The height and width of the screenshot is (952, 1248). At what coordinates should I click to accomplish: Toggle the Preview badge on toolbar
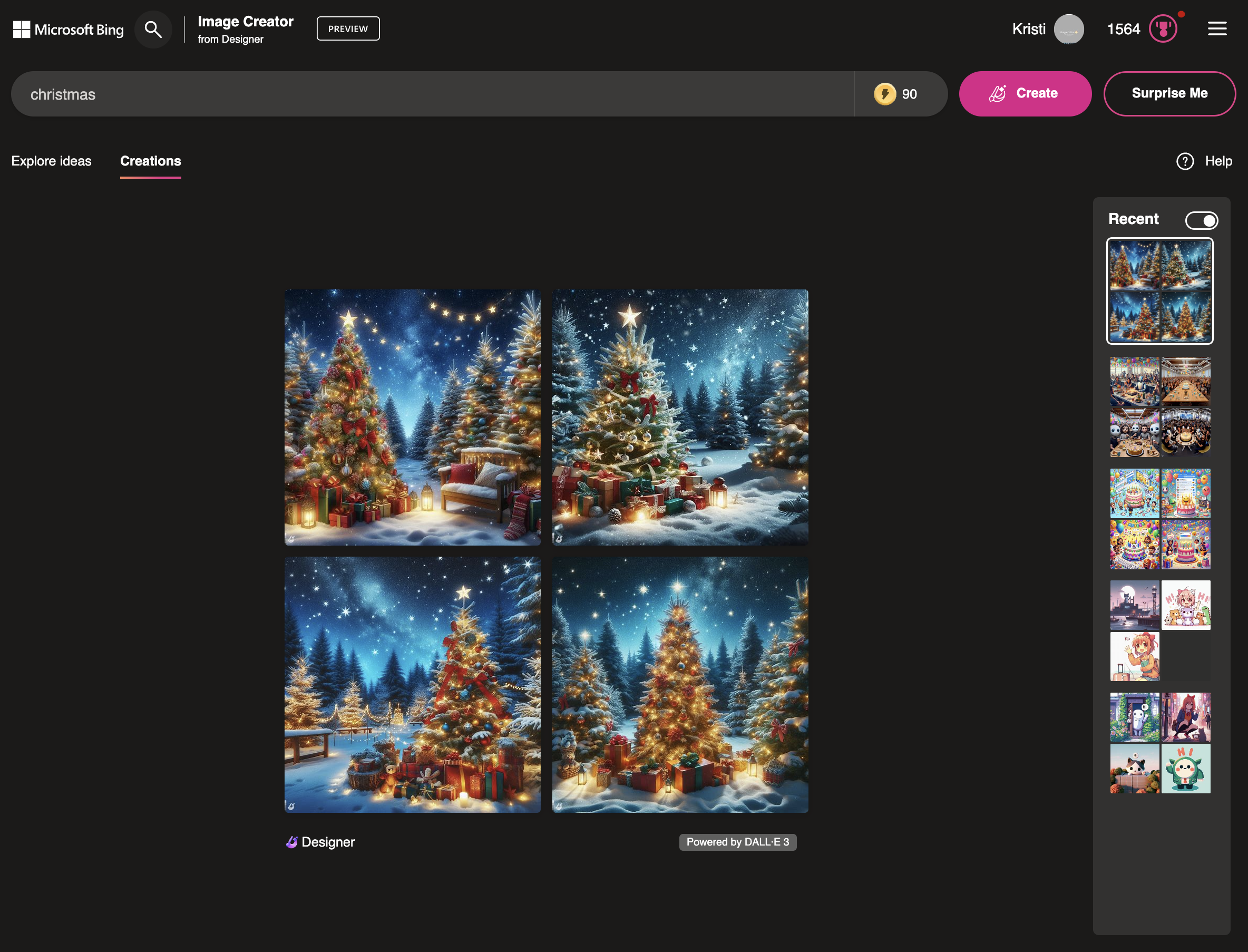348,28
